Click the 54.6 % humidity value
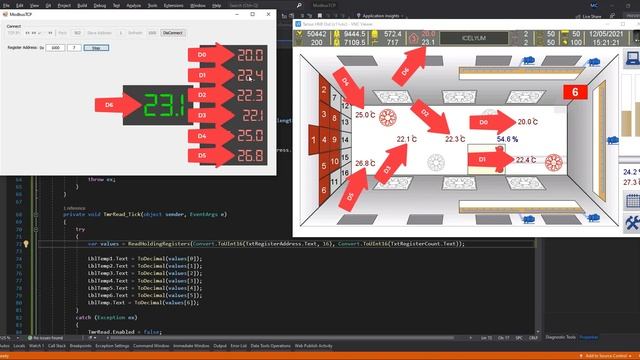This screenshot has height=360, width=640. coord(507,139)
